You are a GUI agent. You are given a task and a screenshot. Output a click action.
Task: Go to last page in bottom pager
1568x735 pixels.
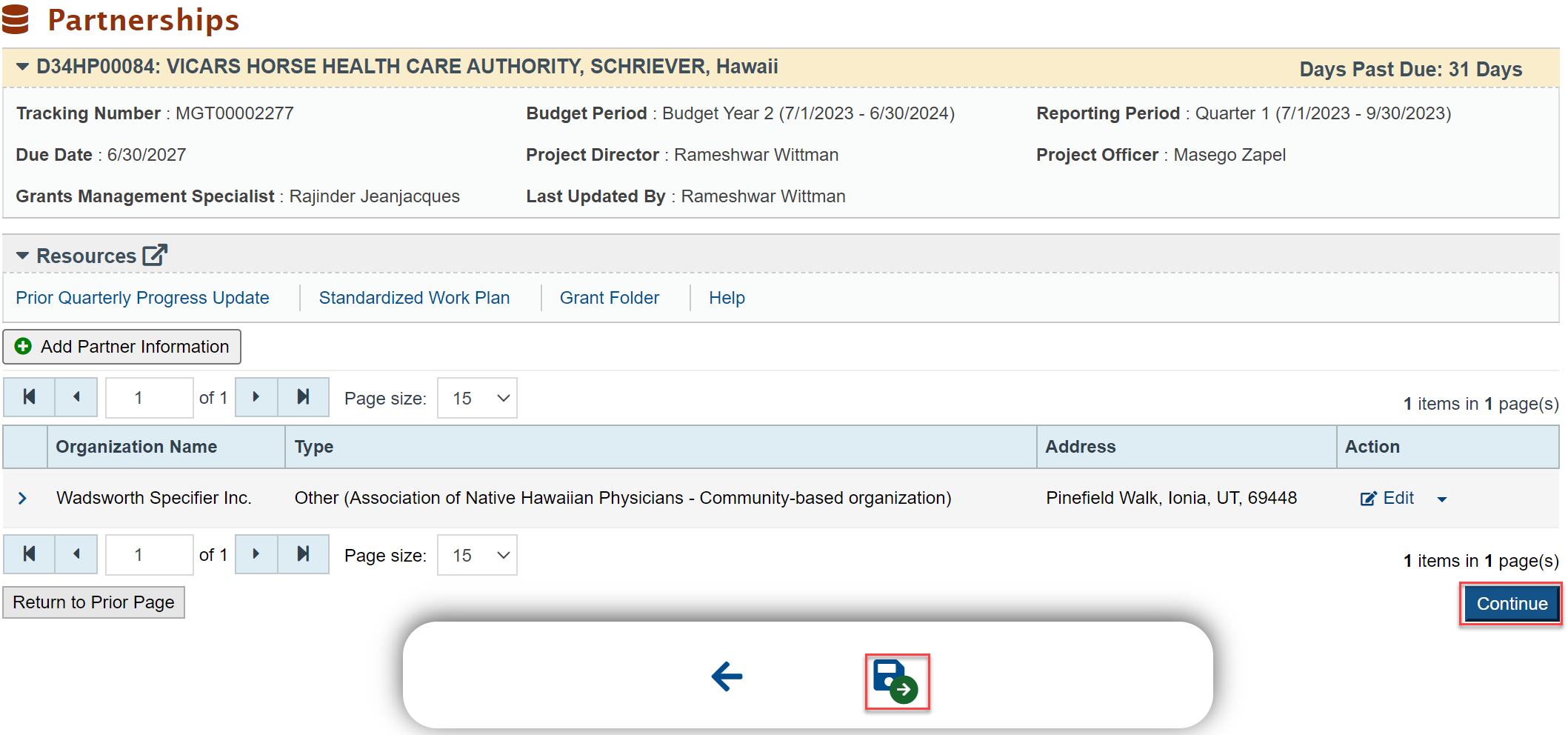pyautogui.click(x=303, y=554)
